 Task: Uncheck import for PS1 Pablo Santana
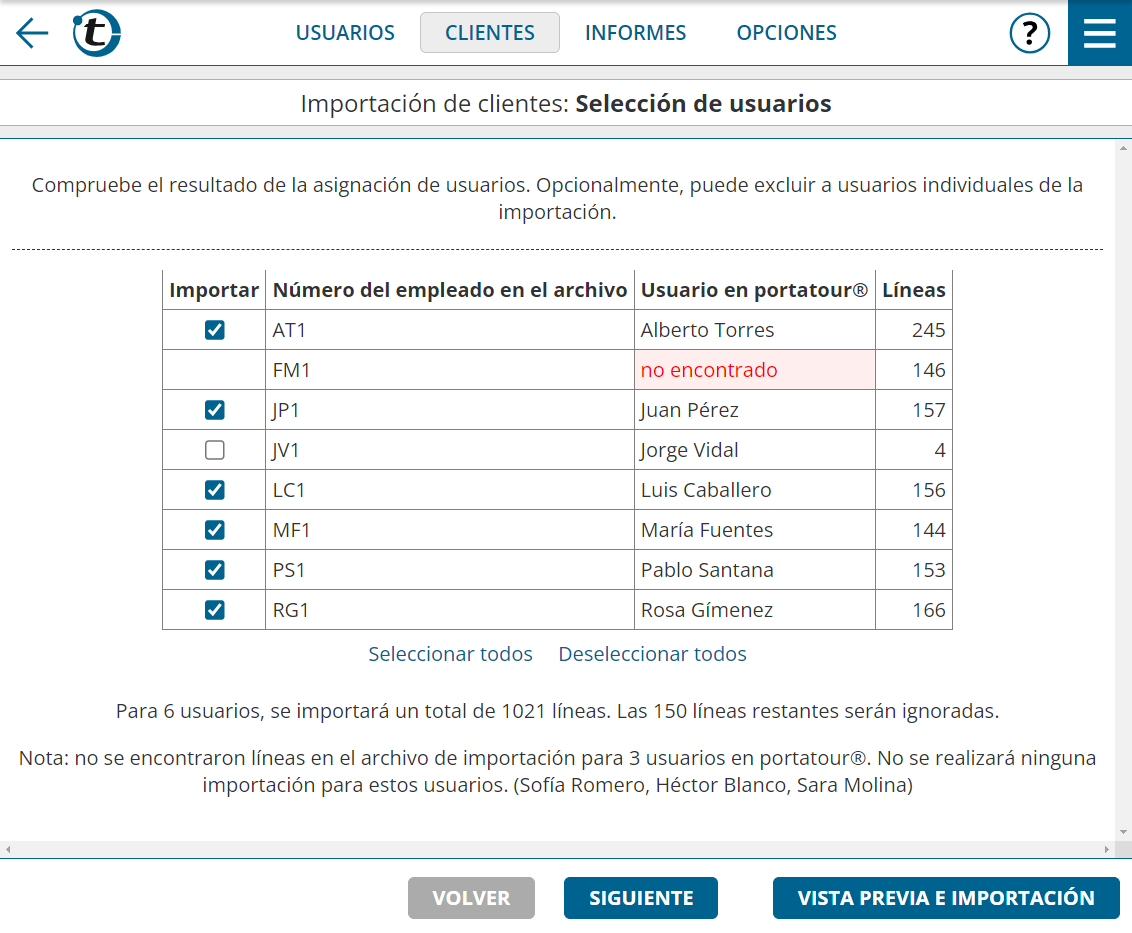[x=214, y=570]
